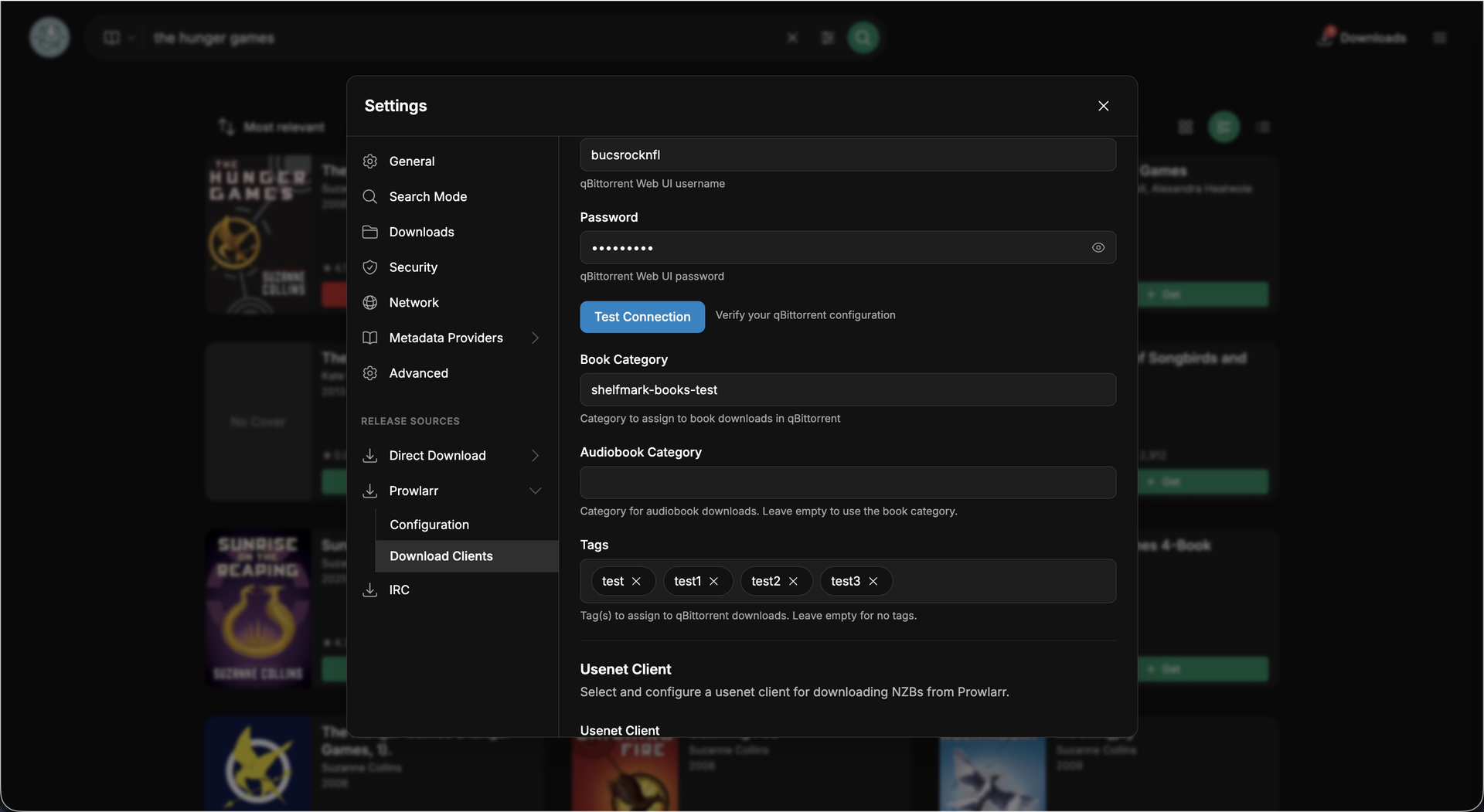Click the Prowlarr download icon

[x=370, y=491]
